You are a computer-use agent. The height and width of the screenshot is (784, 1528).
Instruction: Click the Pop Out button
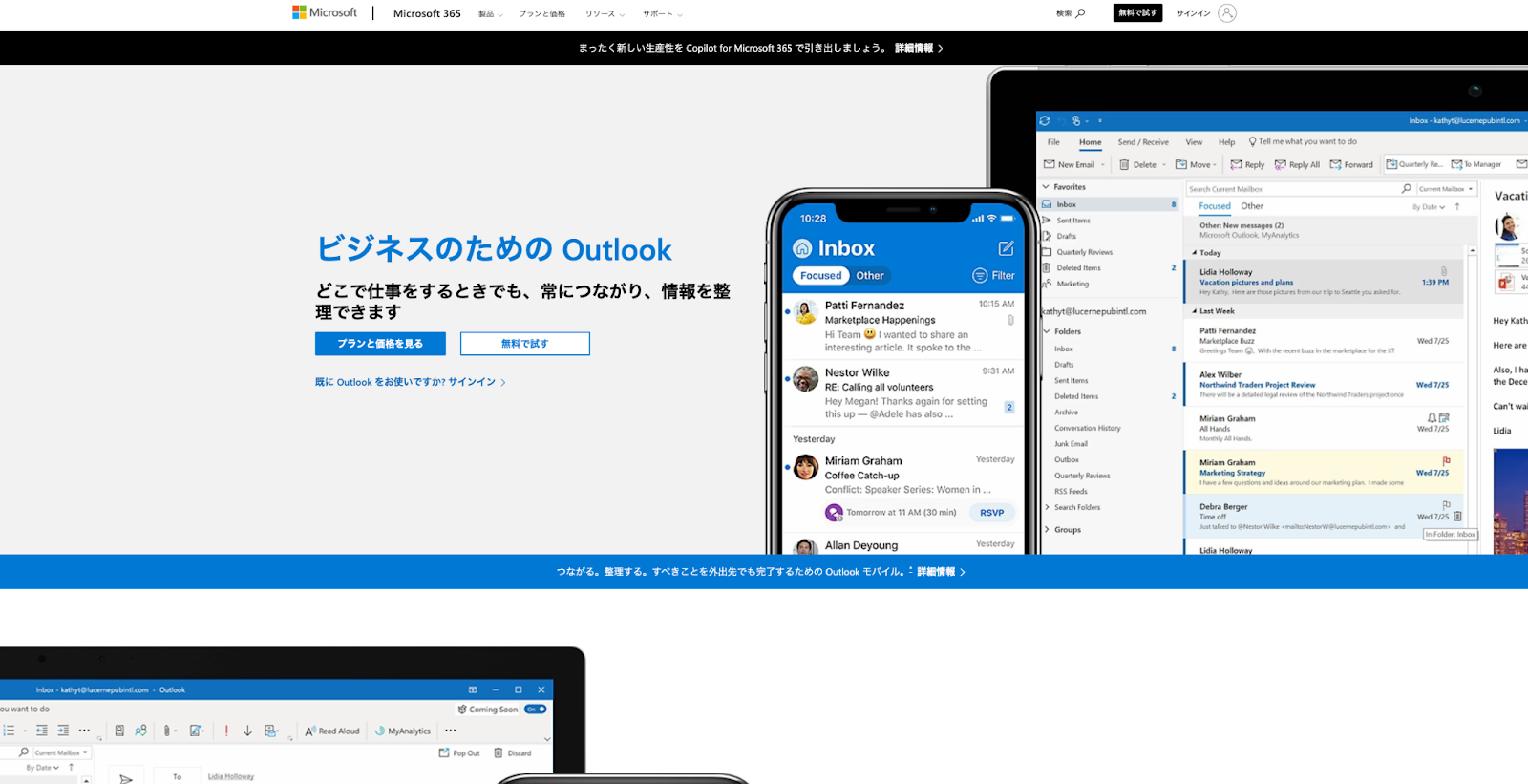click(x=459, y=753)
